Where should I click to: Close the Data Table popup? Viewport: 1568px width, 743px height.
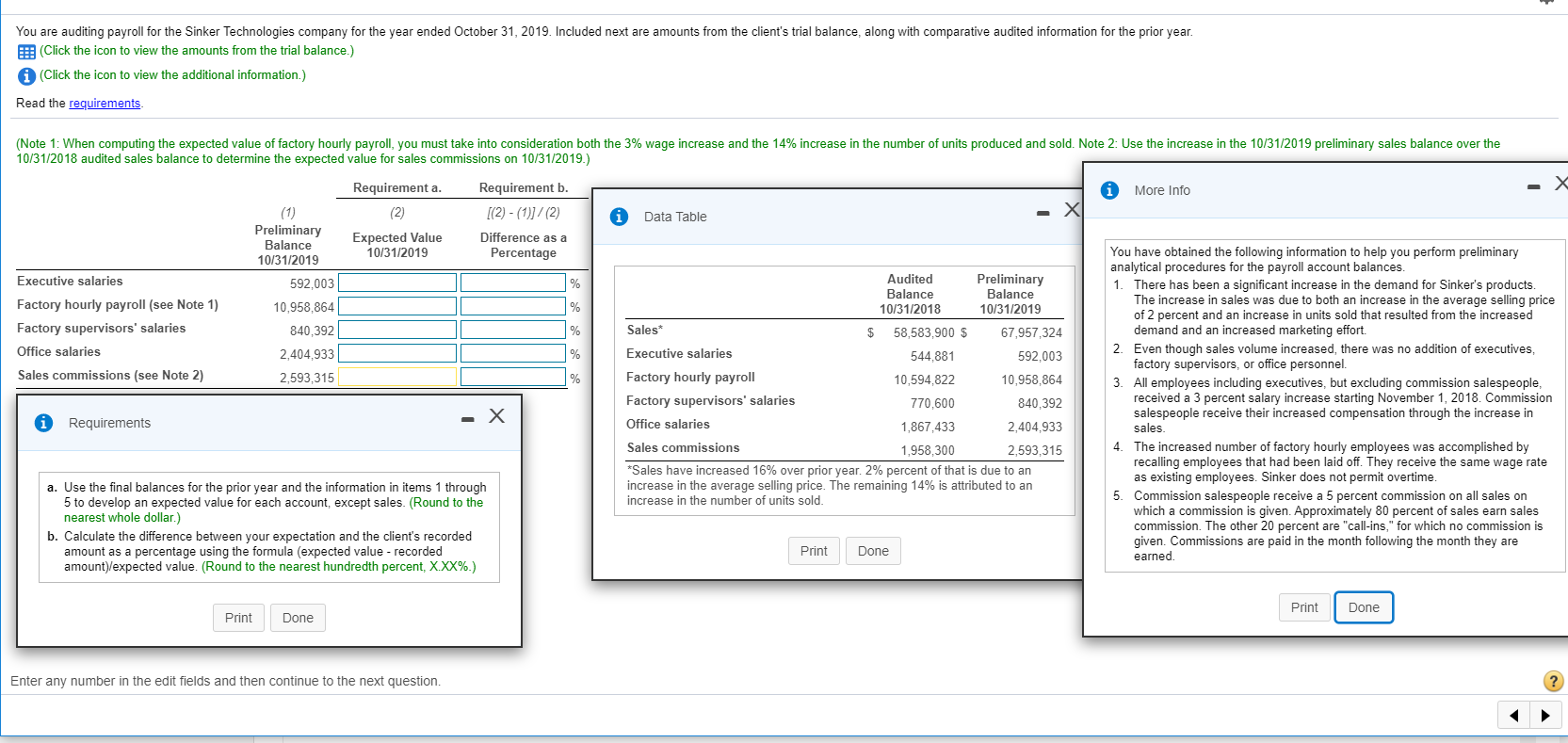pos(1072,210)
